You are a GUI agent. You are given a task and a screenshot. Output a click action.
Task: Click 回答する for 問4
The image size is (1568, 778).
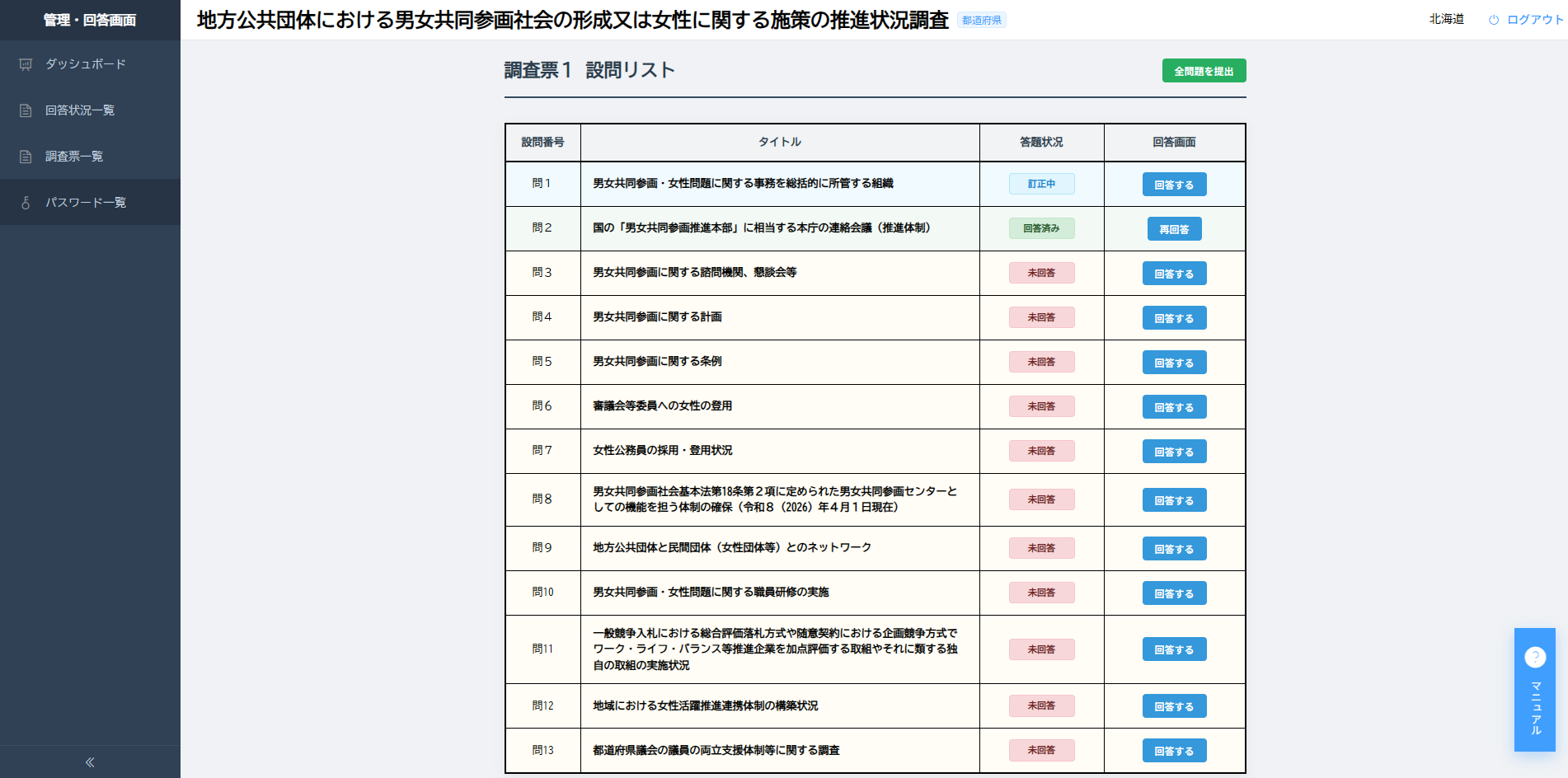tap(1174, 318)
